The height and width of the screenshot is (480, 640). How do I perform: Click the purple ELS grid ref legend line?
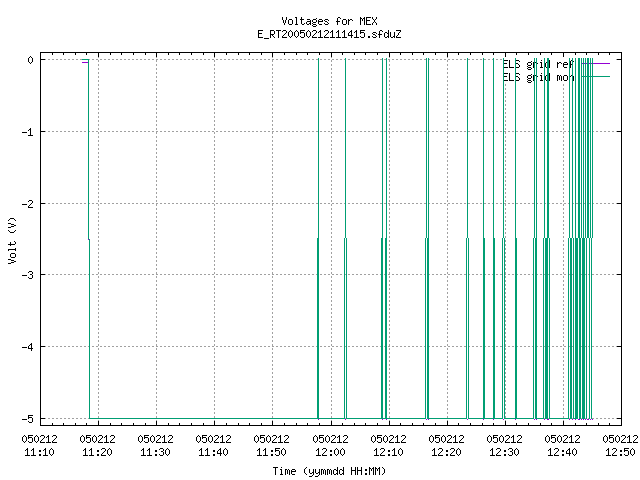(596, 64)
